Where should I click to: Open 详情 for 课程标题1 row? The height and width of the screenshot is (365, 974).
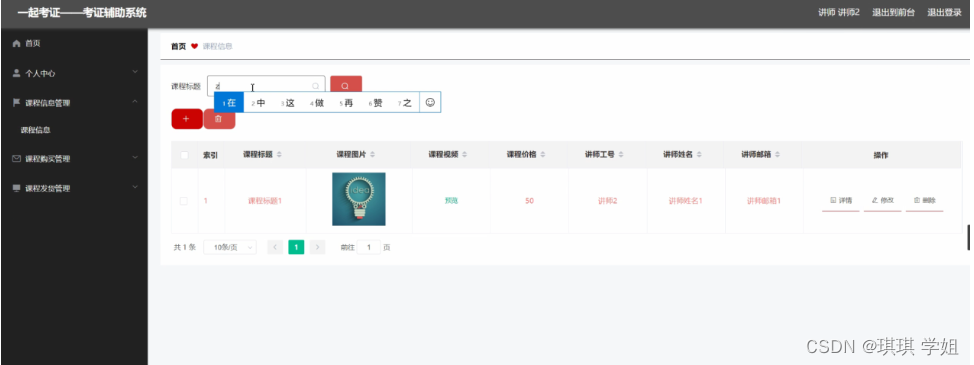tap(840, 201)
